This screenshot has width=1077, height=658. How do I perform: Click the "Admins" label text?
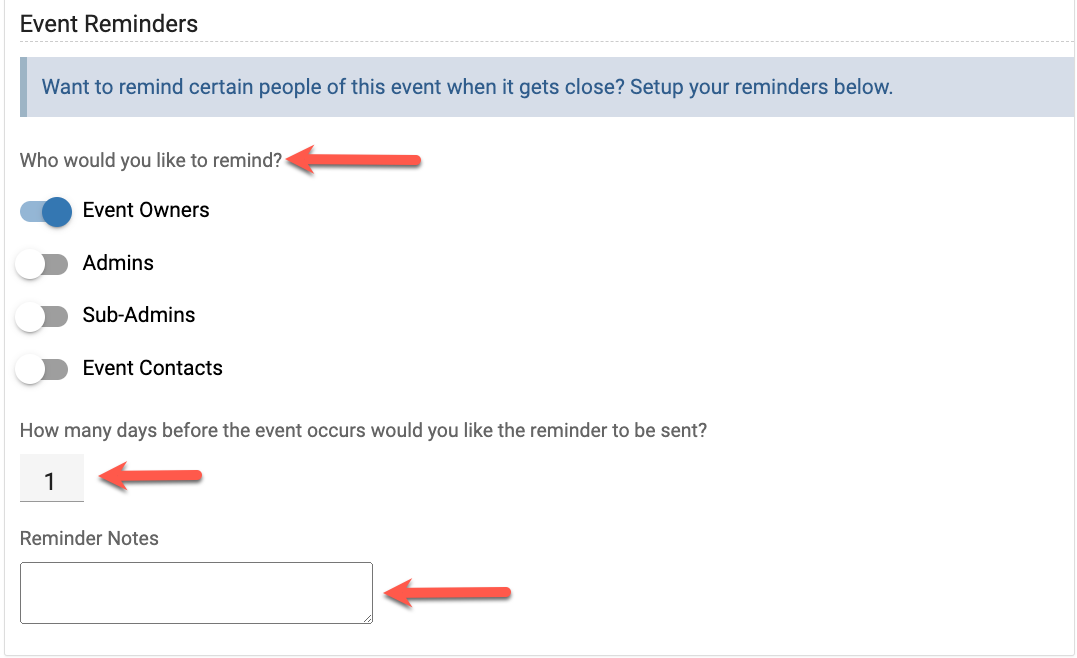(118, 264)
